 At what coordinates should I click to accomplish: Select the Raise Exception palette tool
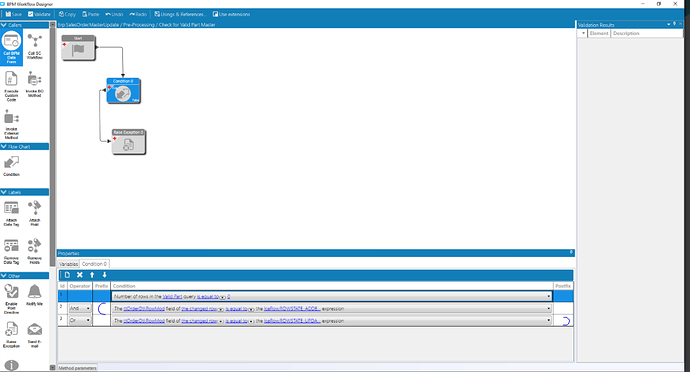pos(11,335)
